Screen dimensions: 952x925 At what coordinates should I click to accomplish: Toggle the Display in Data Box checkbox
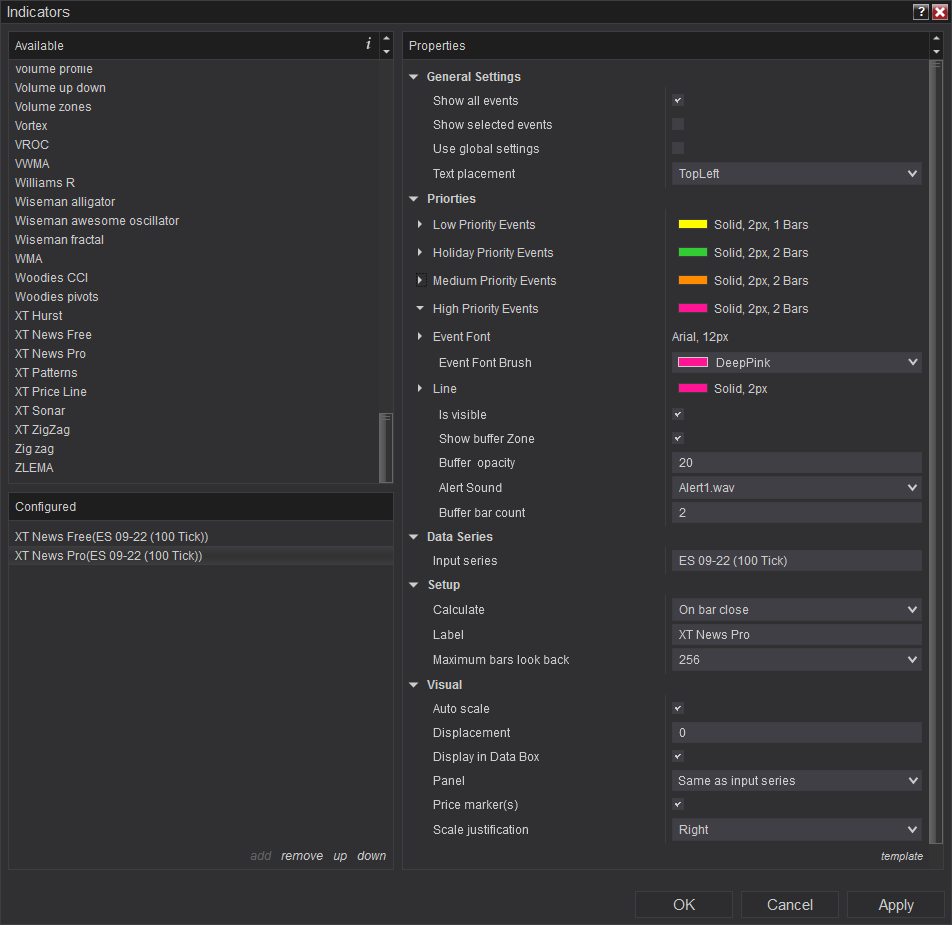click(678, 756)
